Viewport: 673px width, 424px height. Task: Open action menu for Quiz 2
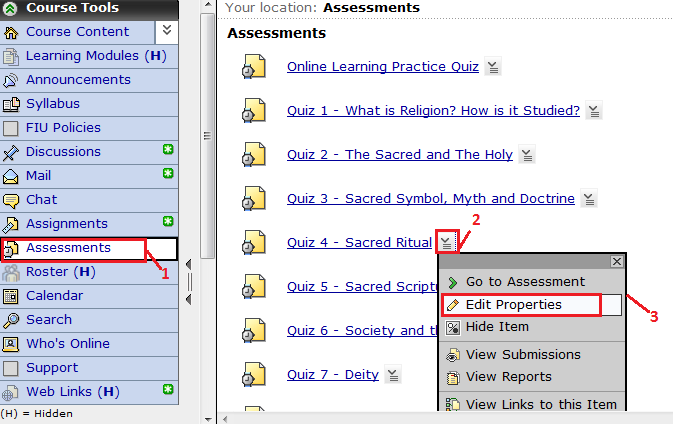point(527,155)
